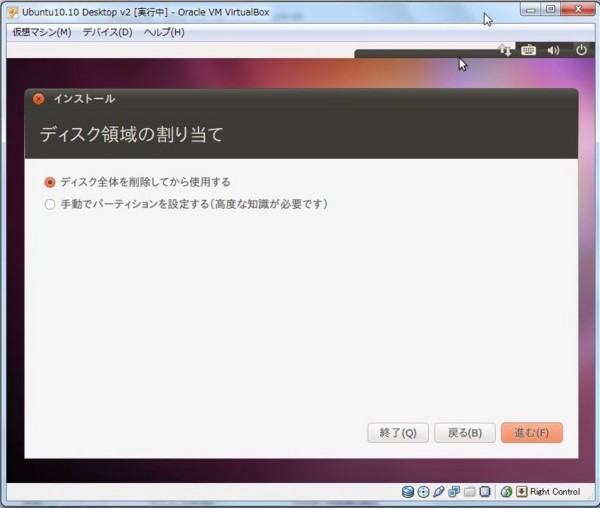Close the installer dialog via orange X
The width and height of the screenshot is (600, 508).
click(38, 99)
